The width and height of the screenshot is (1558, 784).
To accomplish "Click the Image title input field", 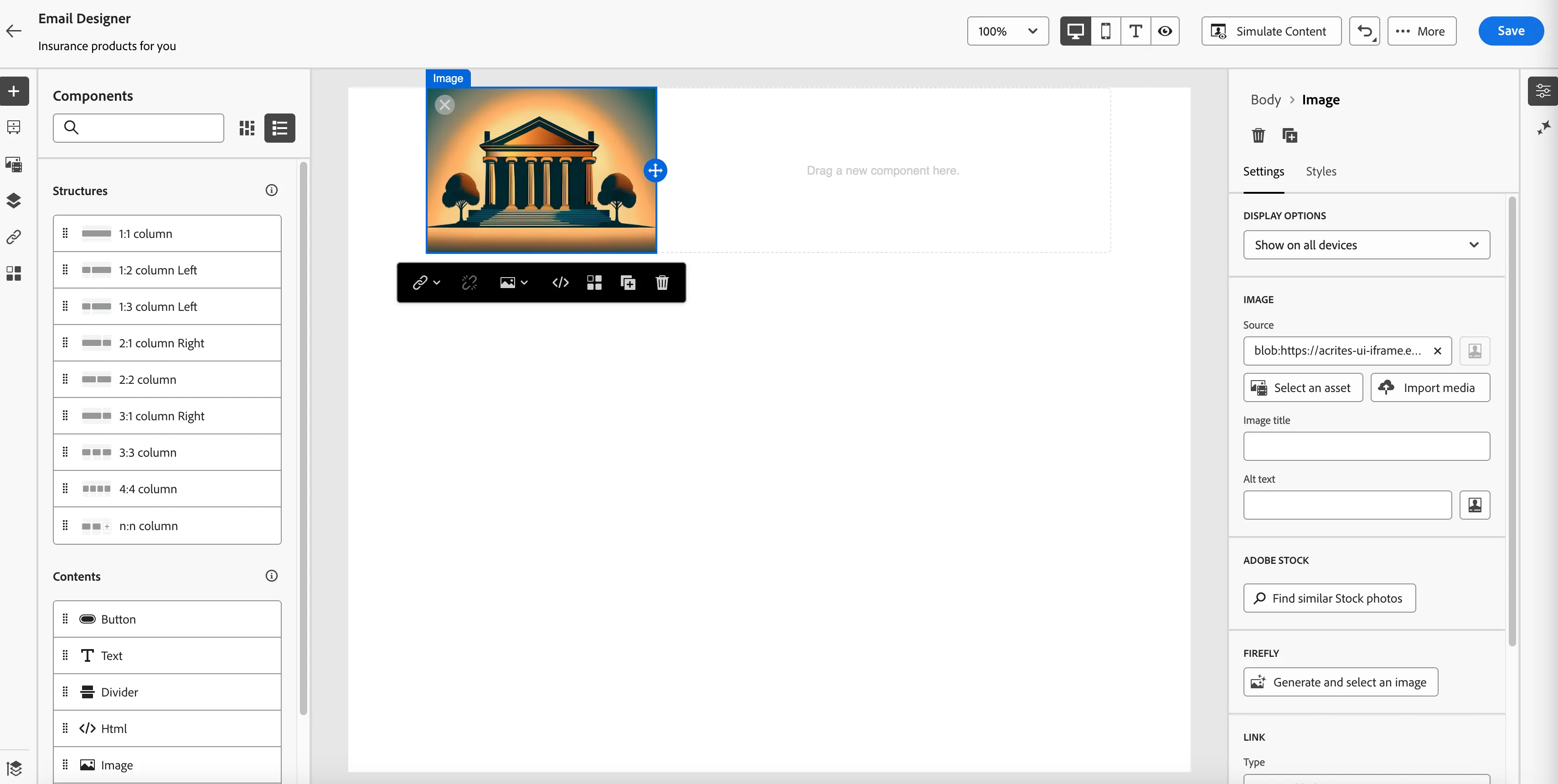I will (1366, 446).
